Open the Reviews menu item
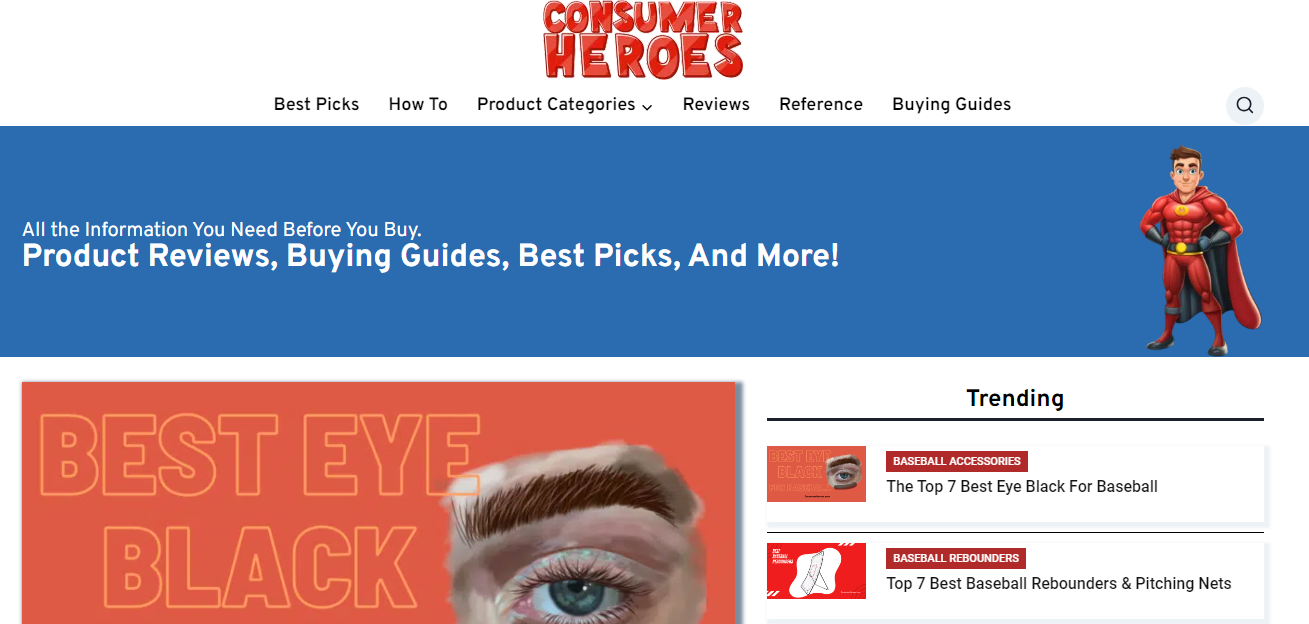Image resolution: width=1309 pixels, height=624 pixels. coord(716,104)
